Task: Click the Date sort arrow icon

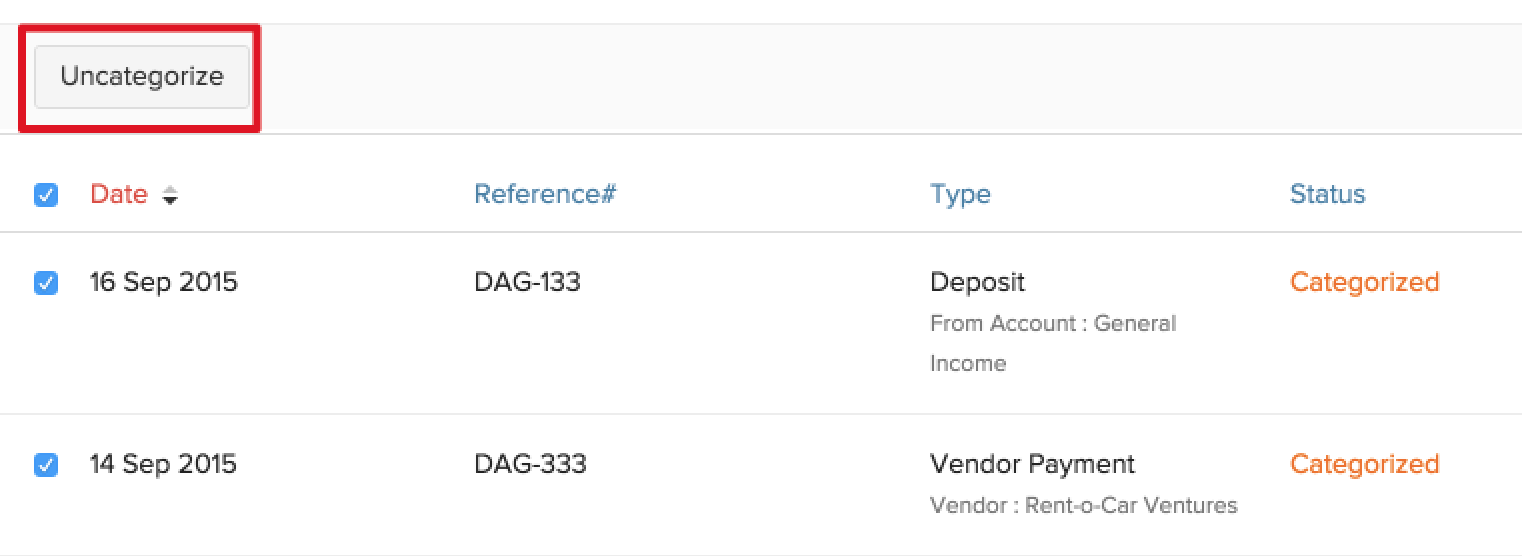Action: [x=170, y=196]
